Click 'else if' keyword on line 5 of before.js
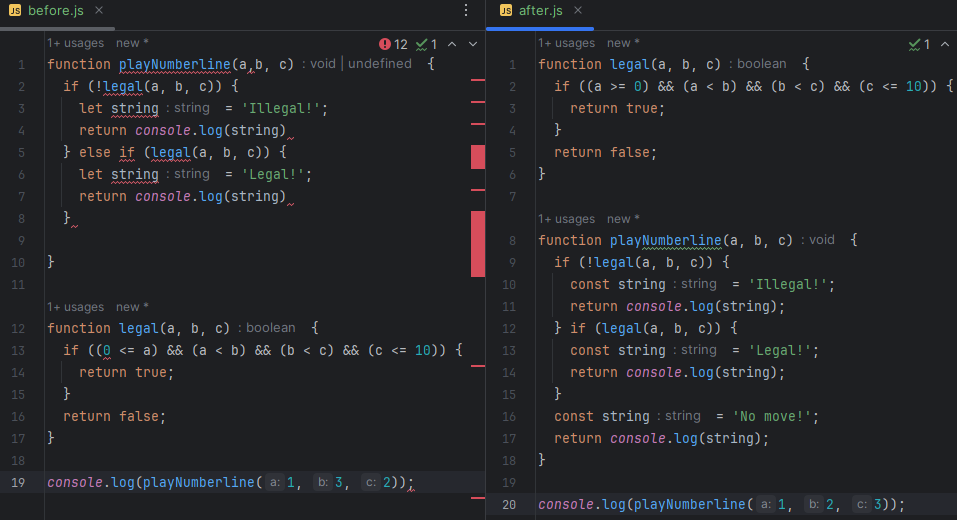This screenshot has width=957, height=520. click(x=107, y=153)
